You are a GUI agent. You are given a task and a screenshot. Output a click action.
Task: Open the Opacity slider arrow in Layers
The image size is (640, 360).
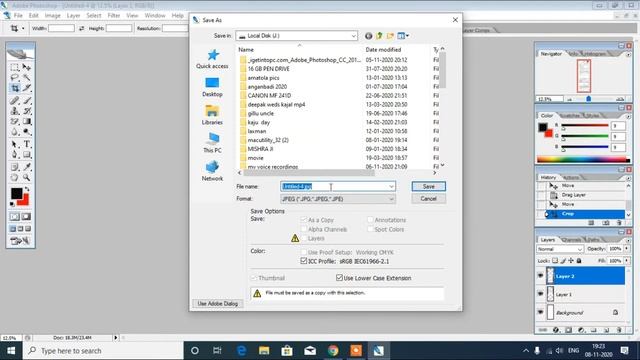[x=627, y=249]
